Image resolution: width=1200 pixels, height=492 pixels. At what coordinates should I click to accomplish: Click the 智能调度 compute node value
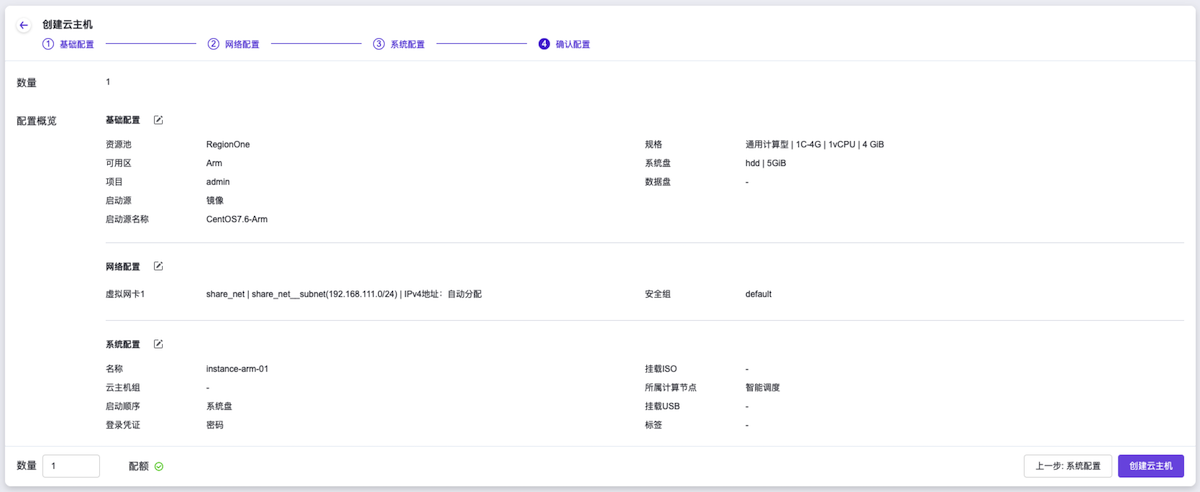pyautogui.click(x=762, y=388)
